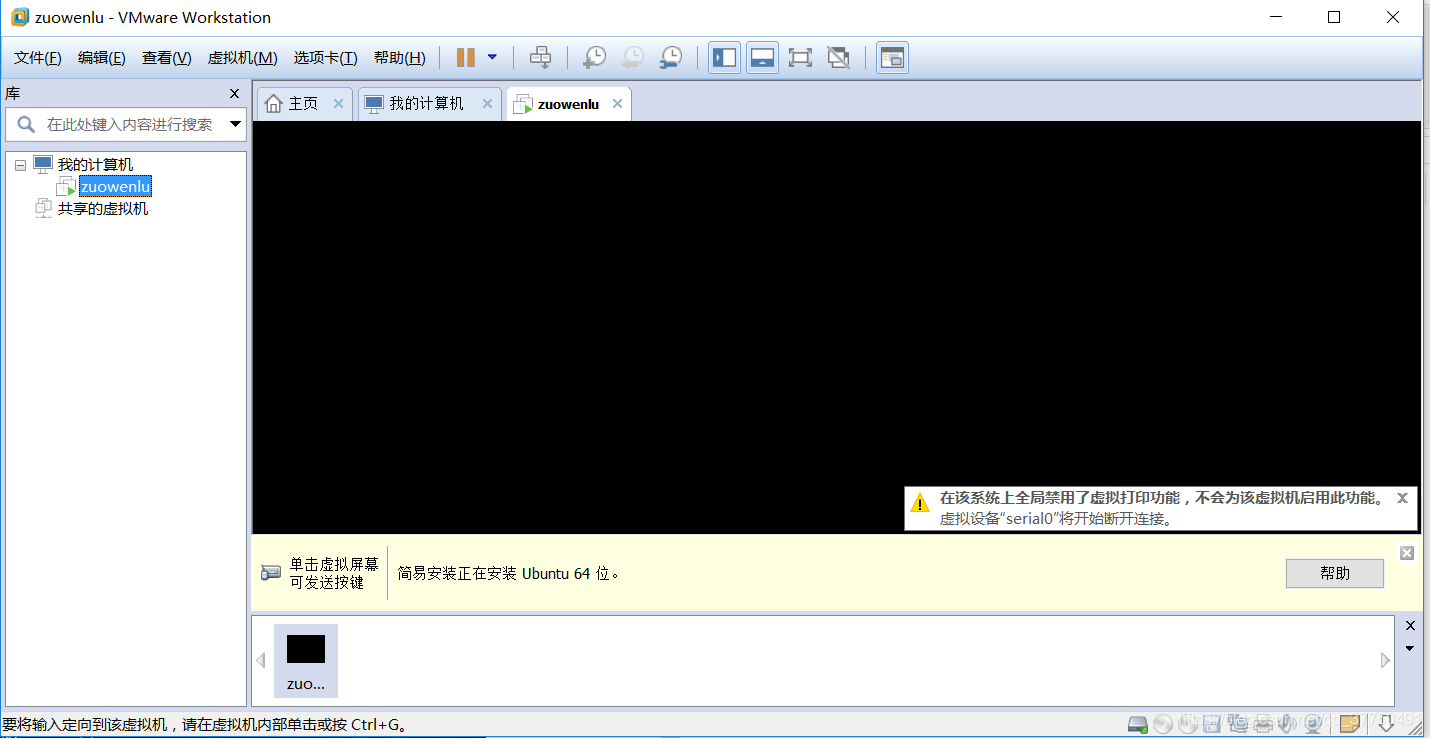Image resolution: width=1430 pixels, height=738 pixels.
Task: Dismiss the virtual printing warning notification
Action: (1402, 497)
